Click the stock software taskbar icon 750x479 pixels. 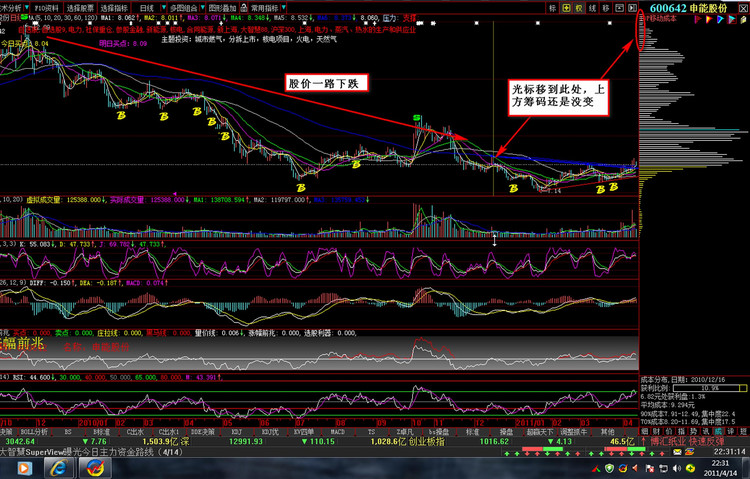94,468
